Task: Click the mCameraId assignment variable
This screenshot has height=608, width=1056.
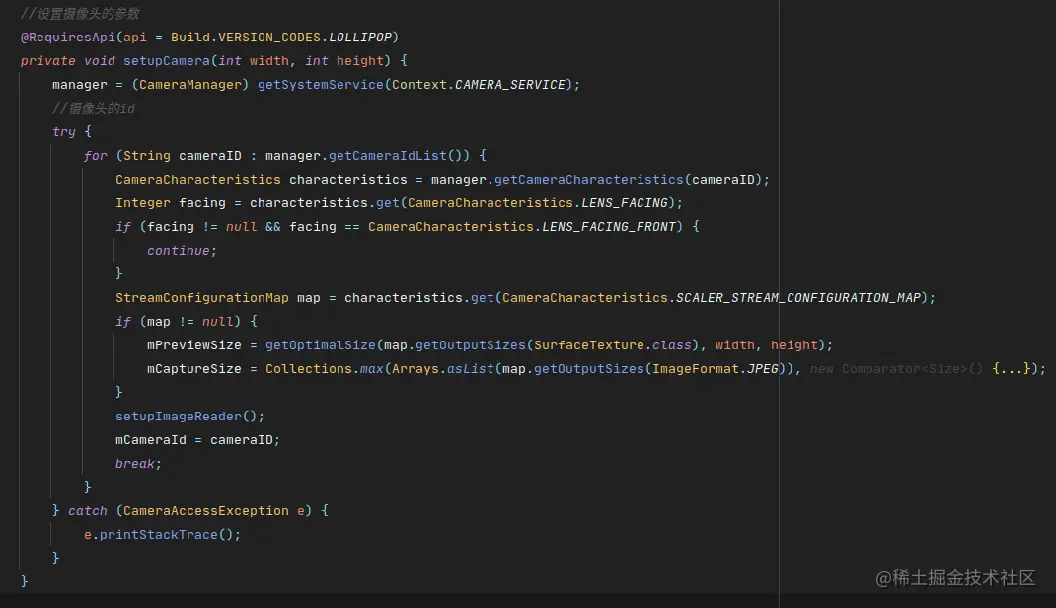Action: point(150,440)
